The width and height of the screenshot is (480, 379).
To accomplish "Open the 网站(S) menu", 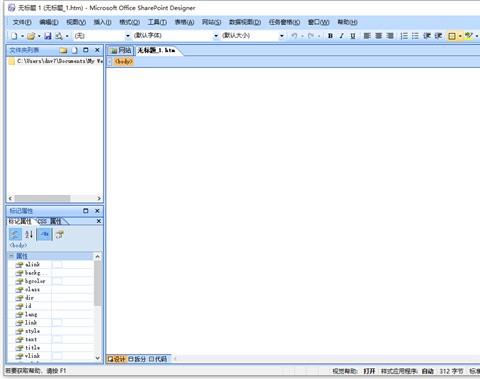I will (211, 22).
